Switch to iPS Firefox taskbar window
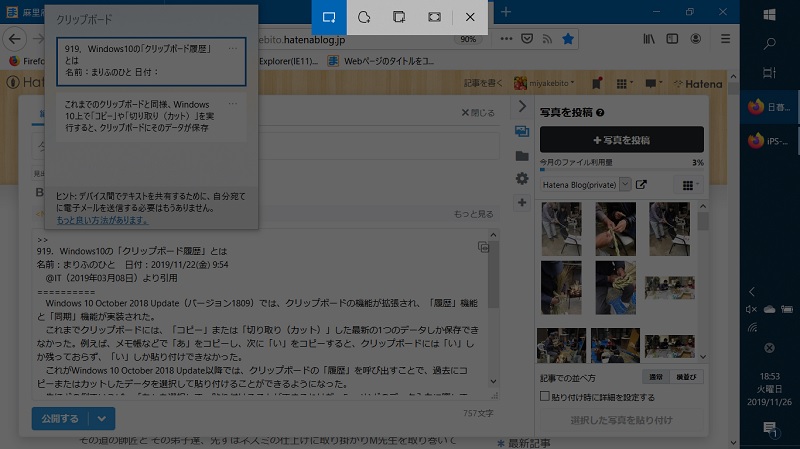 coord(769,141)
